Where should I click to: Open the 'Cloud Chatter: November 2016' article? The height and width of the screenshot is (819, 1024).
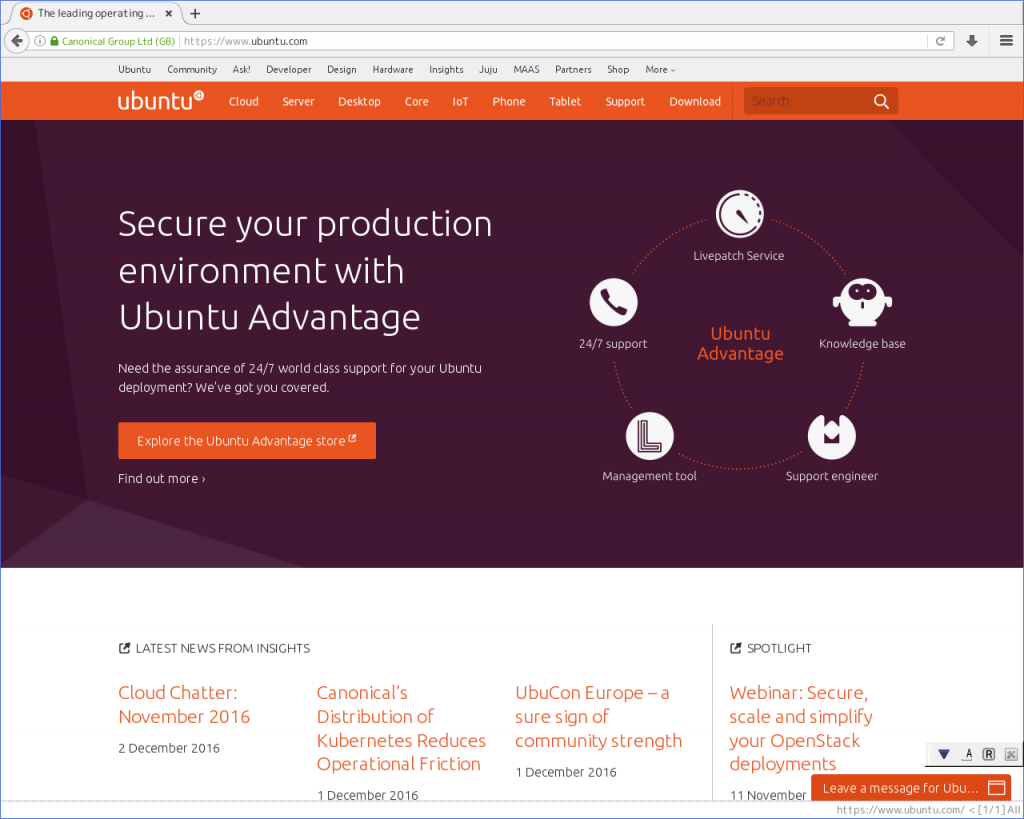[184, 704]
